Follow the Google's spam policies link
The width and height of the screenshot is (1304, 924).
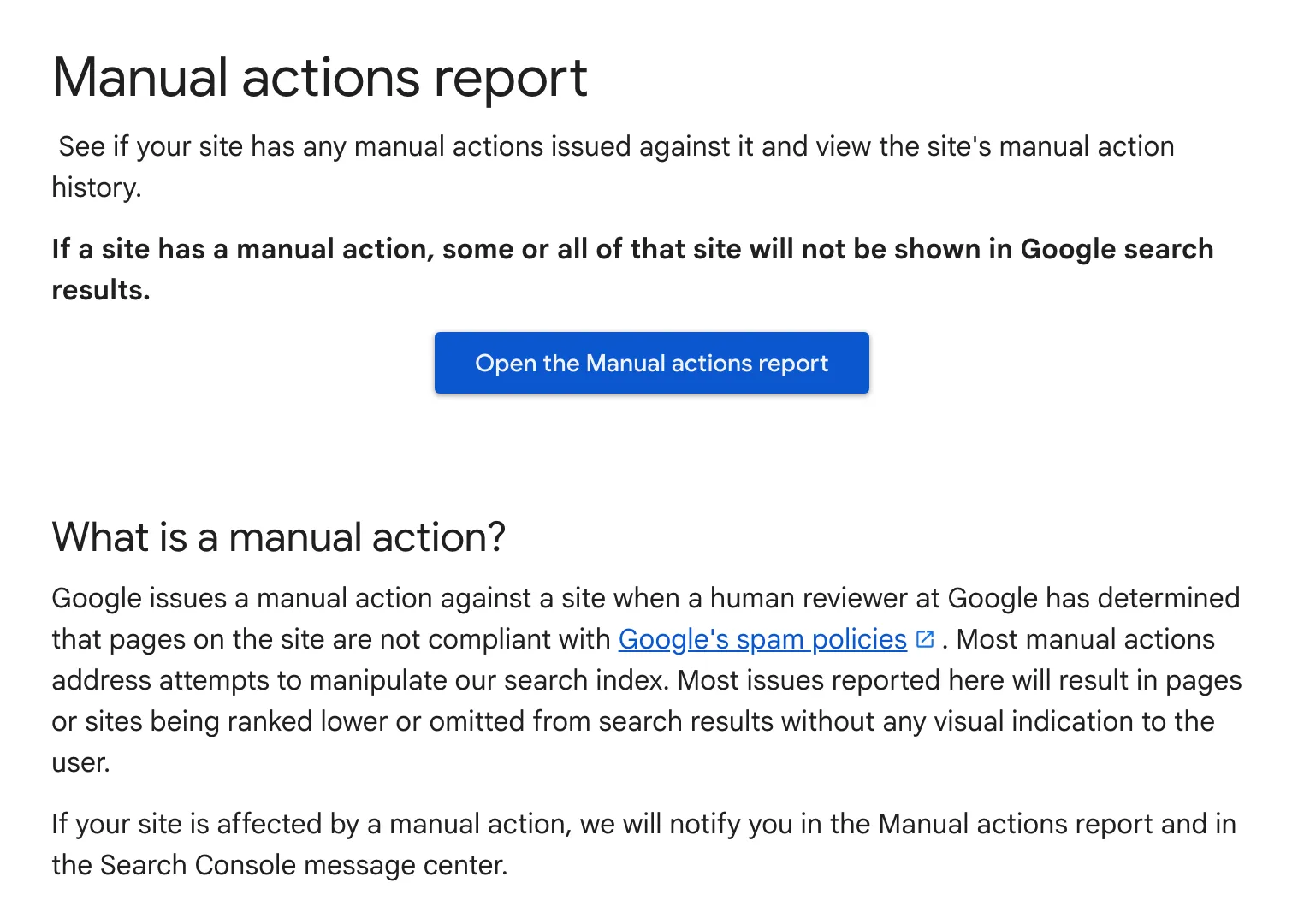pyautogui.click(x=762, y=639)
